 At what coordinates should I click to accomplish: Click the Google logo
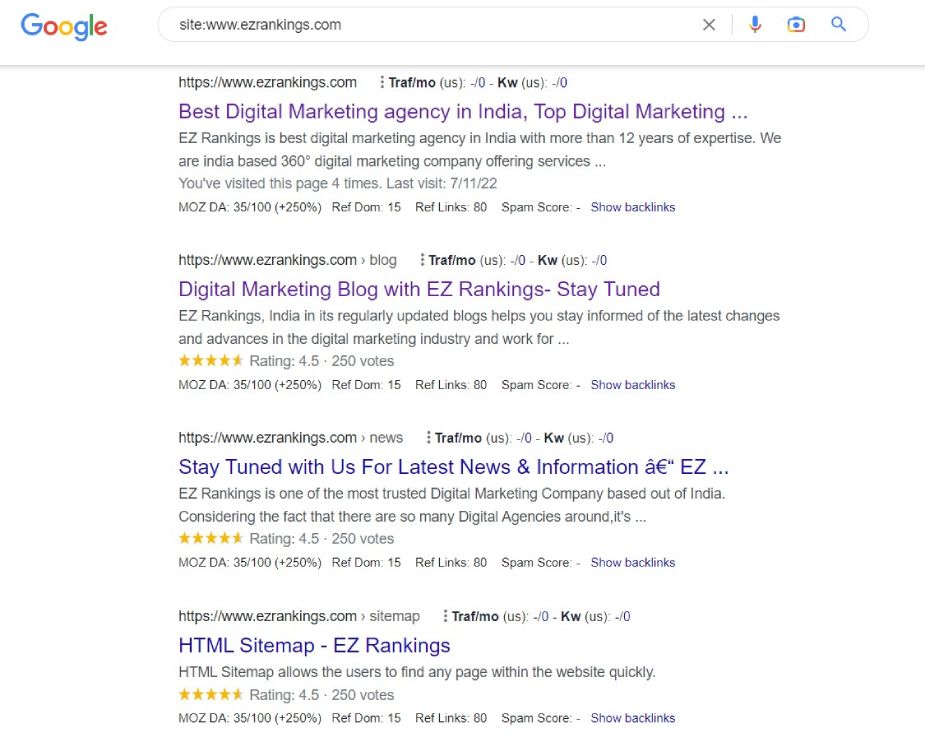pos(64,26)
